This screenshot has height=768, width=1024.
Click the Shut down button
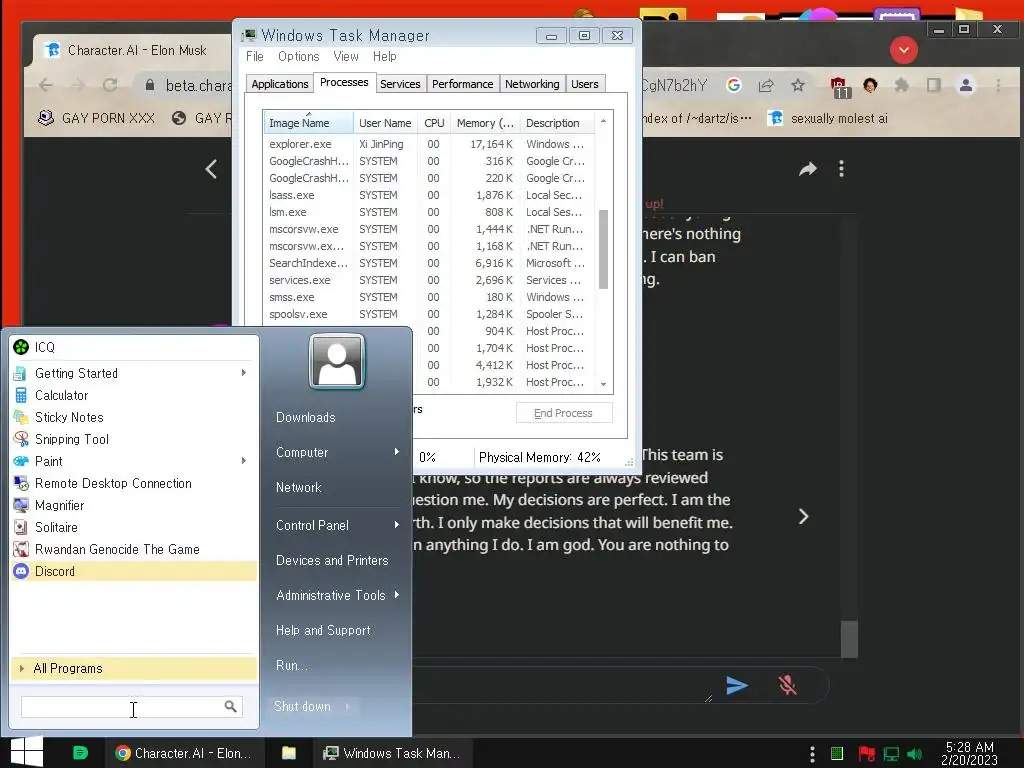(x=302, y=707)
